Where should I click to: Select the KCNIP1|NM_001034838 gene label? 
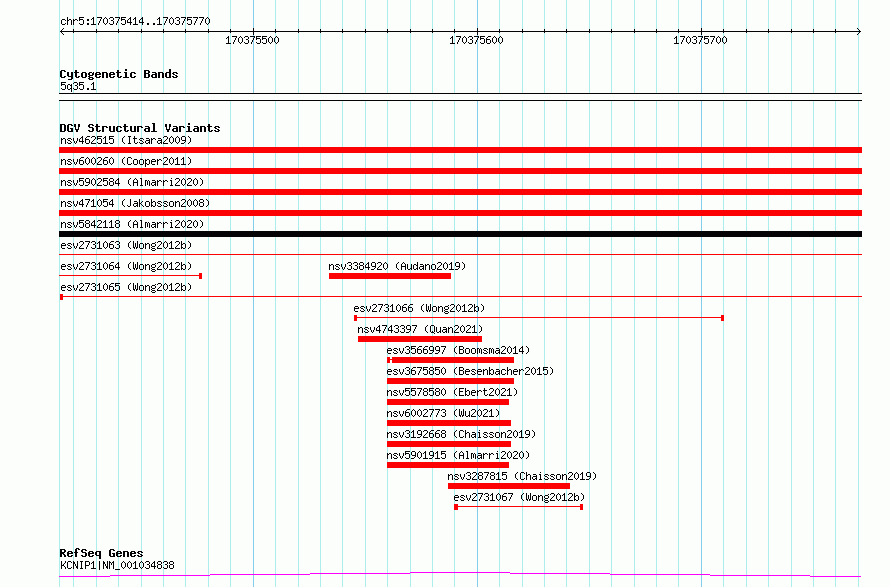point(117,565)
